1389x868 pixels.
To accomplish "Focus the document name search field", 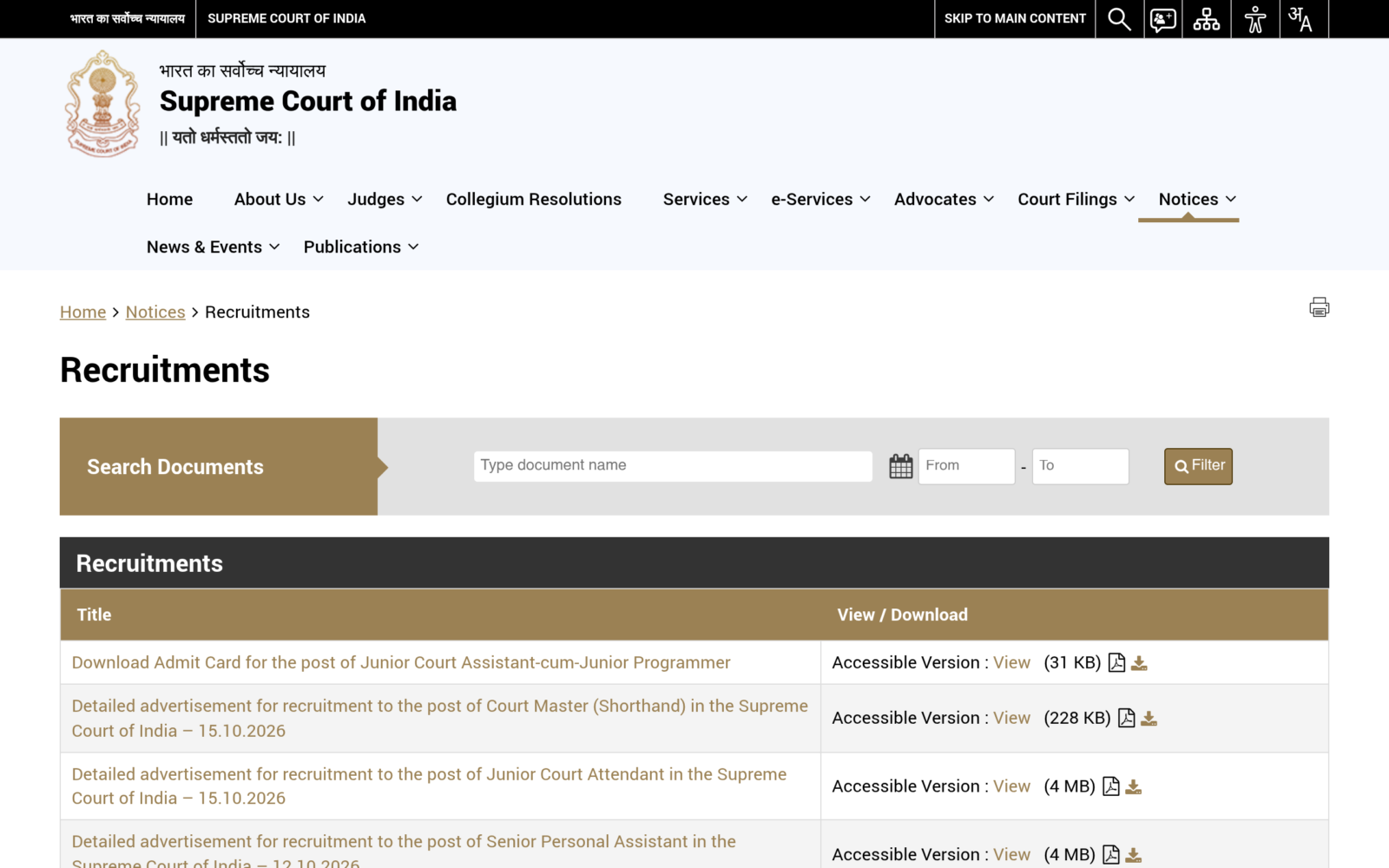I will pos(673,466).
